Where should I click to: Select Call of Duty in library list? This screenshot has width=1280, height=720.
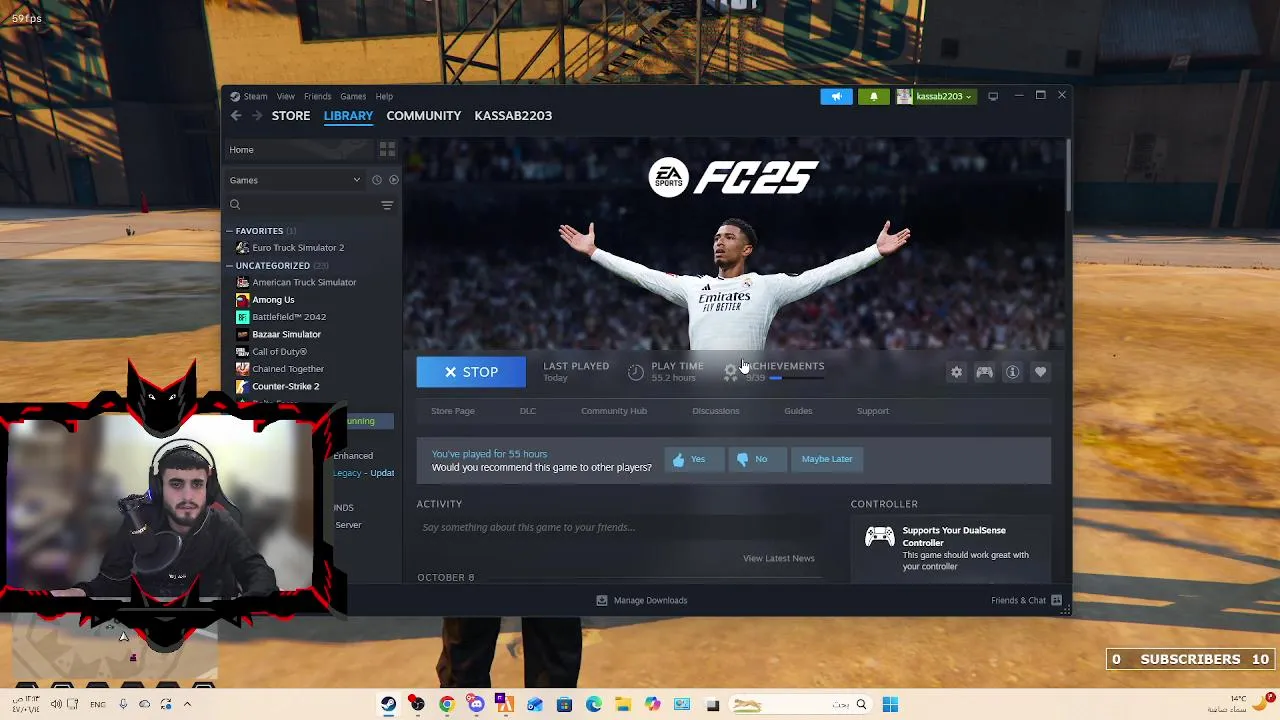coord(279,352)
